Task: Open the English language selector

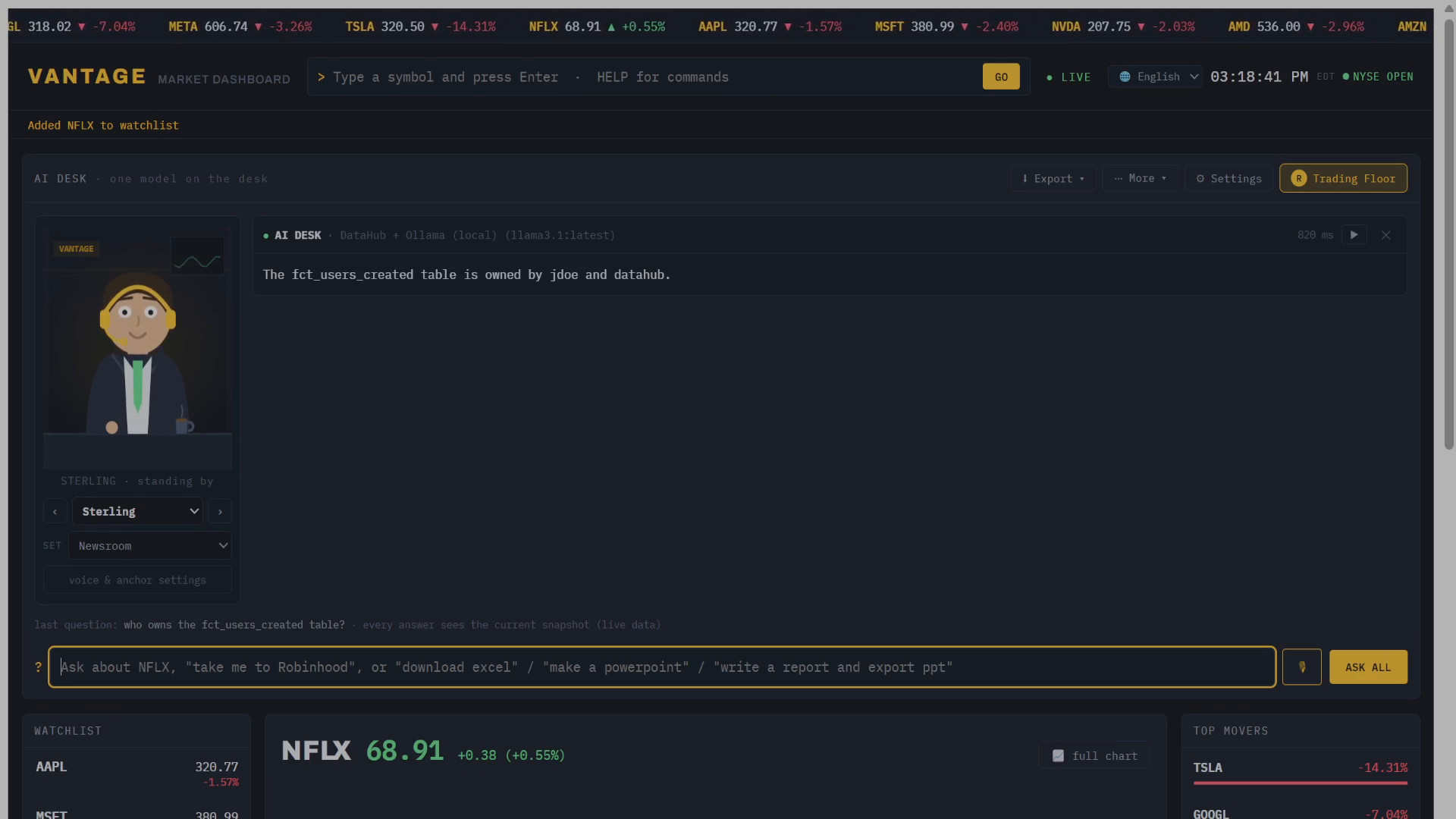Action: (1156, 77)
